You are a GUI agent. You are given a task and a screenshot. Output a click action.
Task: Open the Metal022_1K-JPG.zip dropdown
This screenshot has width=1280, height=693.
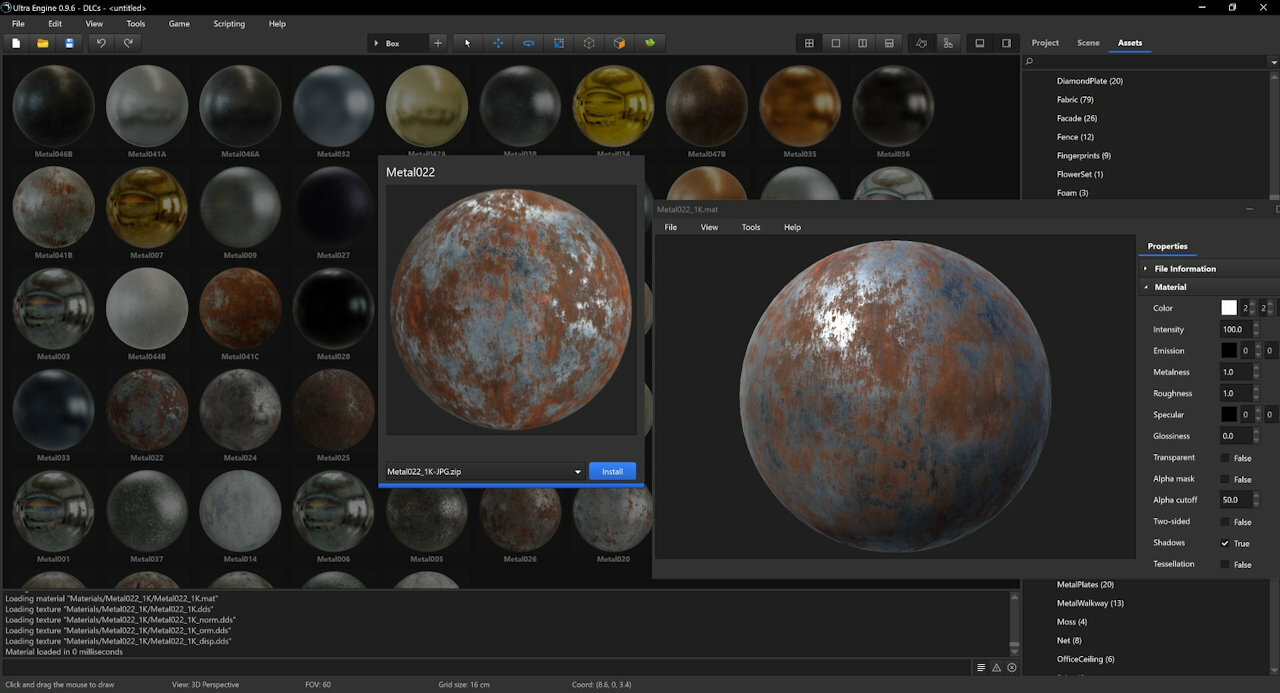click(x=577, y=472)
